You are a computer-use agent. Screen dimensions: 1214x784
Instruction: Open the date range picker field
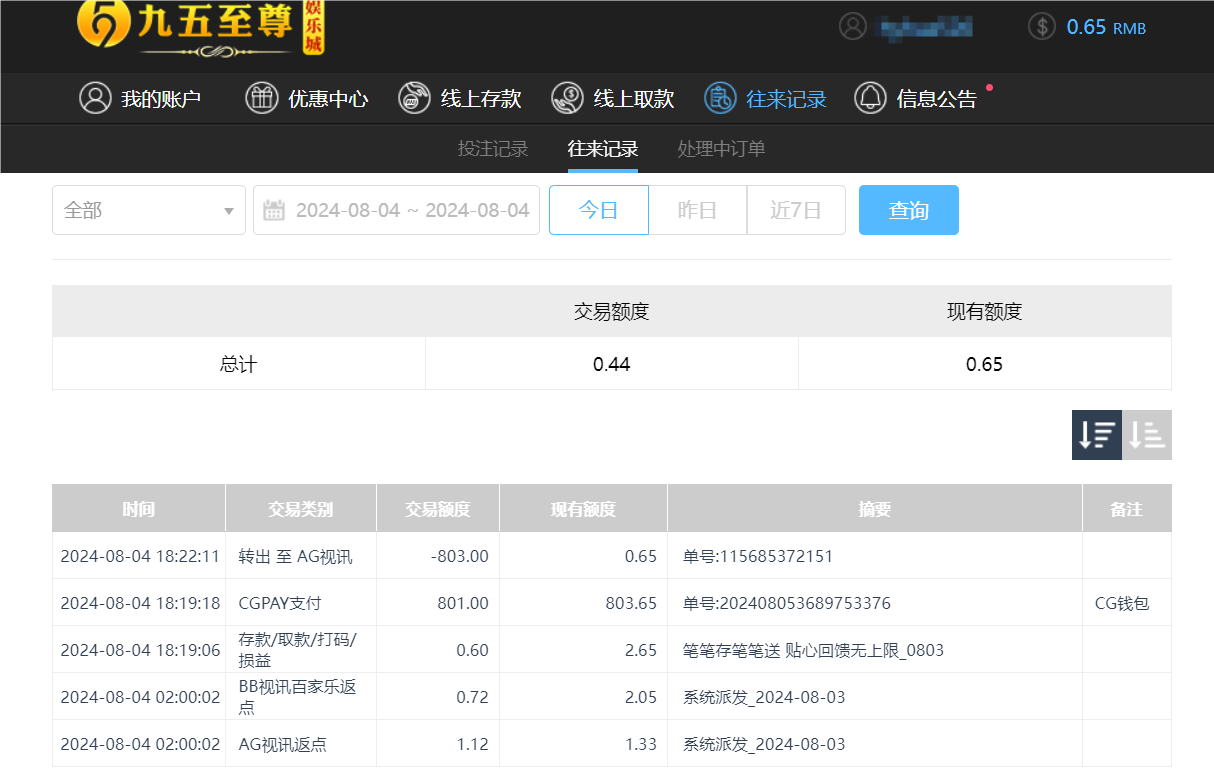(x=396, y=210)
